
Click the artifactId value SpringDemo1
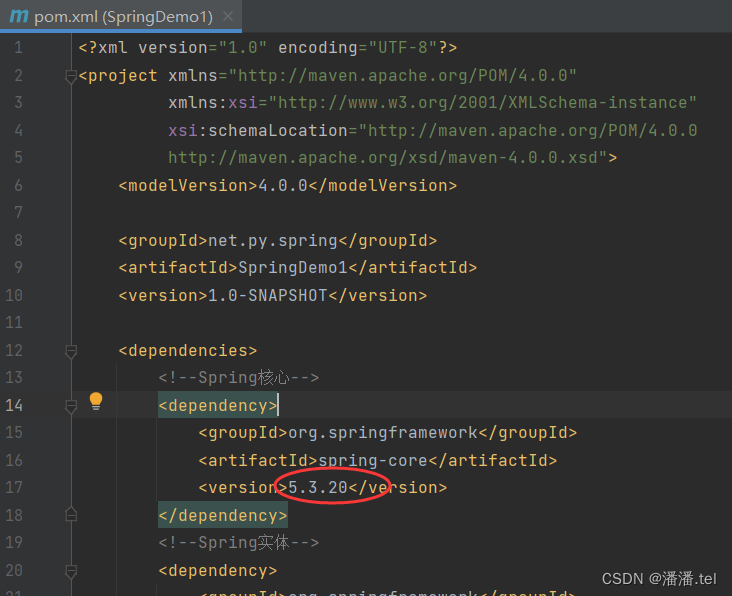pyautogui.click(x=293, y=268)
